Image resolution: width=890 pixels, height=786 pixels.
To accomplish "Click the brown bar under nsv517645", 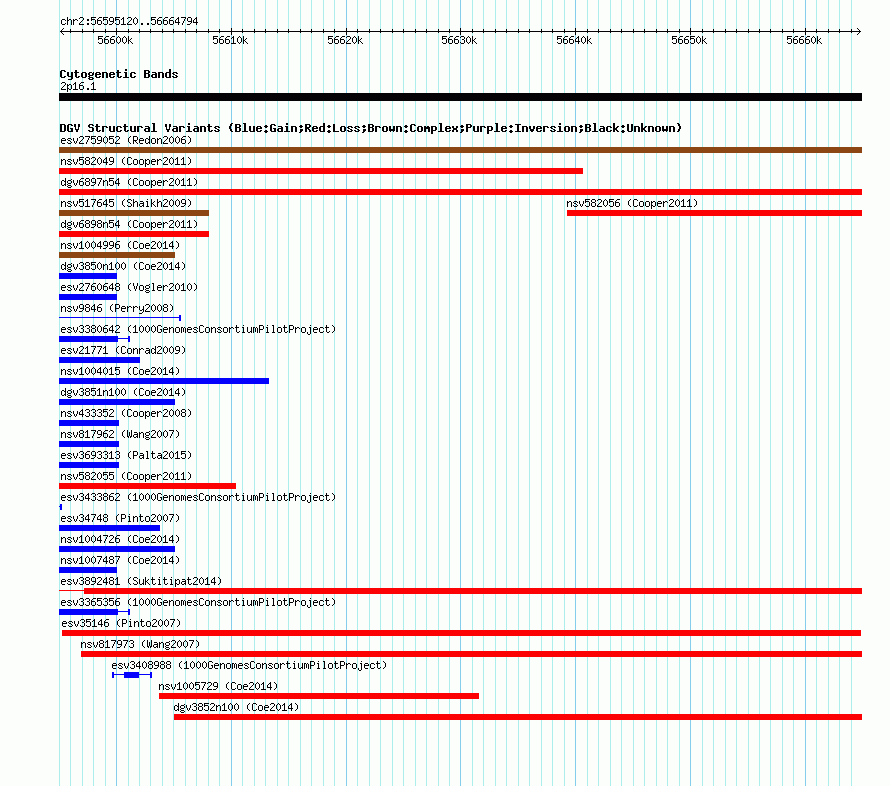I will click(134, 213).
